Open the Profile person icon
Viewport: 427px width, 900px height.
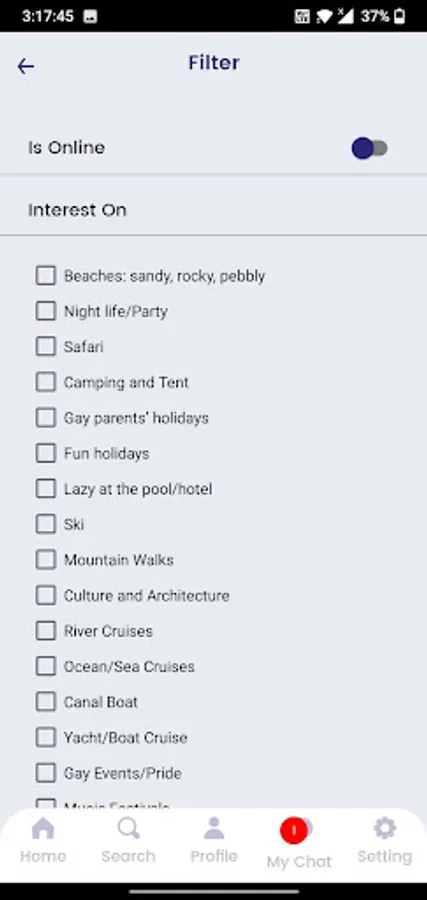coord(214,829)
